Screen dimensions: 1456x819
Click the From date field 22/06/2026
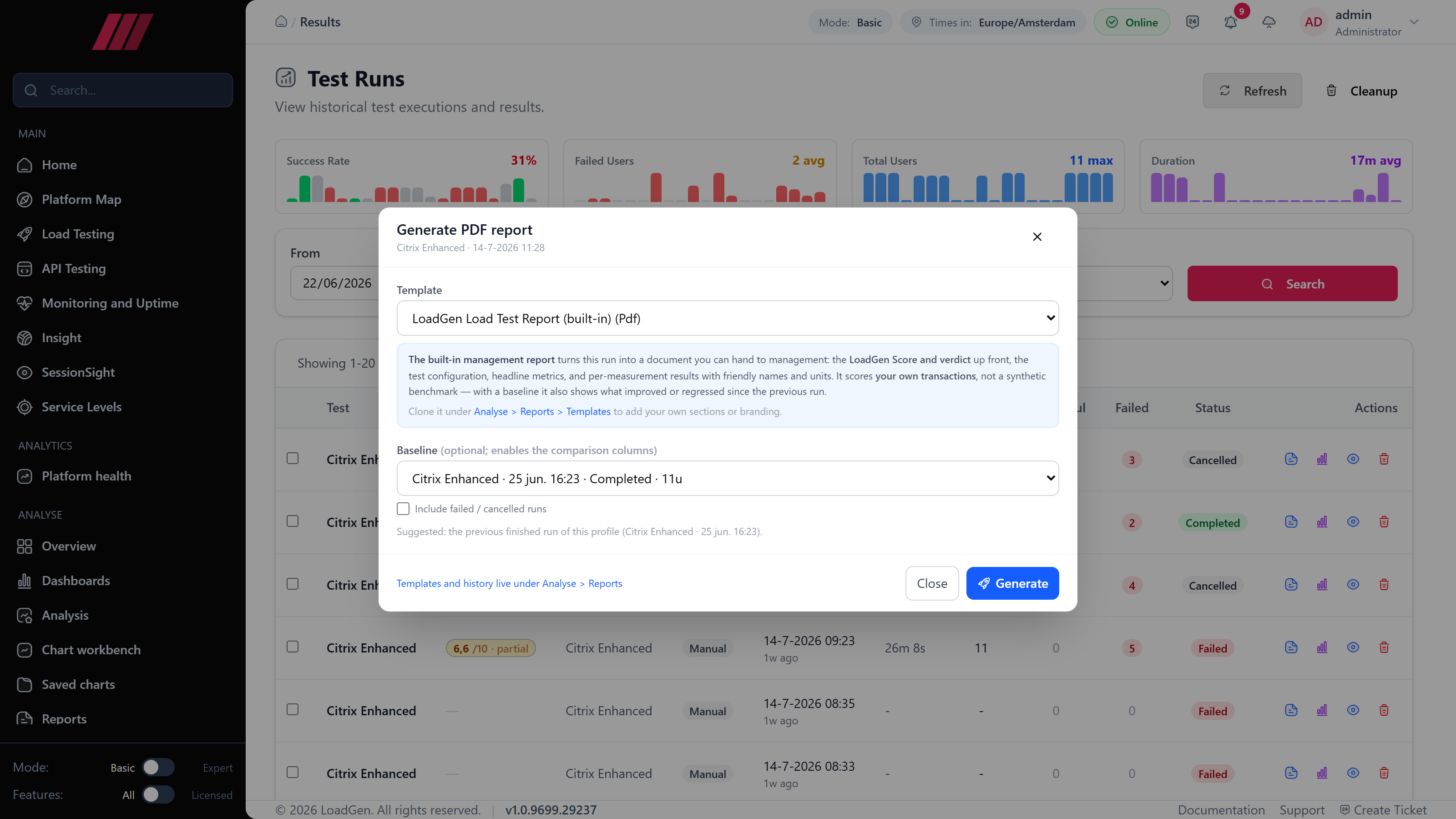point(335,283)
